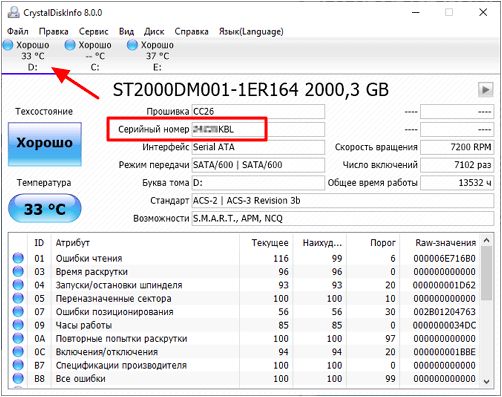Click status orb for attribute 01
This screenshot has height=397, width=502.
coord(18,258)
